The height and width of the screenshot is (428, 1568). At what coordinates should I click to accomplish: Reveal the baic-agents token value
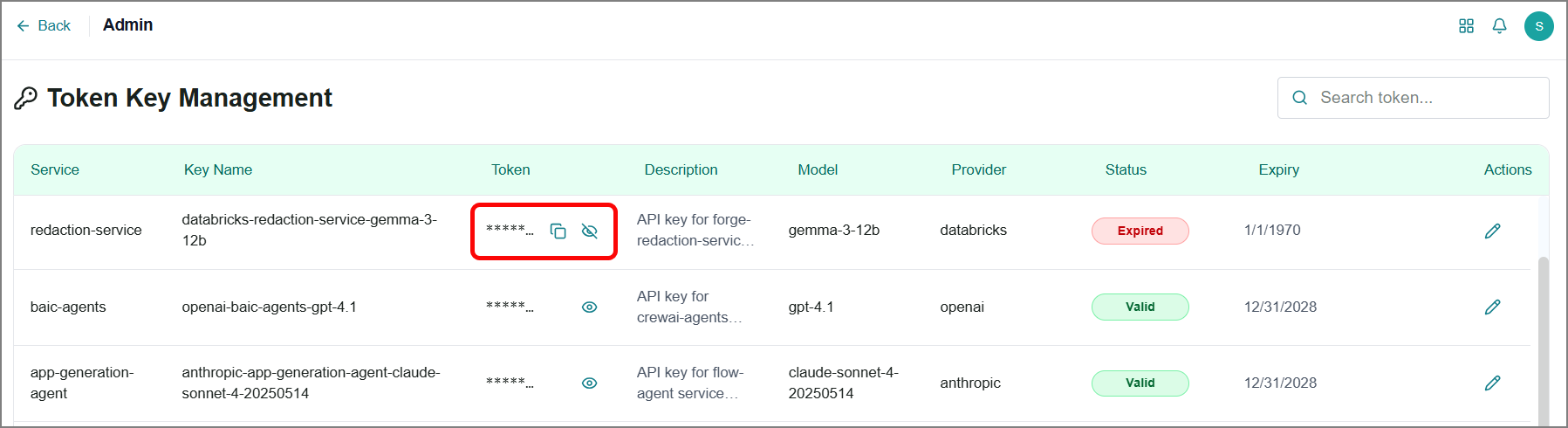pyautogui.click(x=589, y=307)
